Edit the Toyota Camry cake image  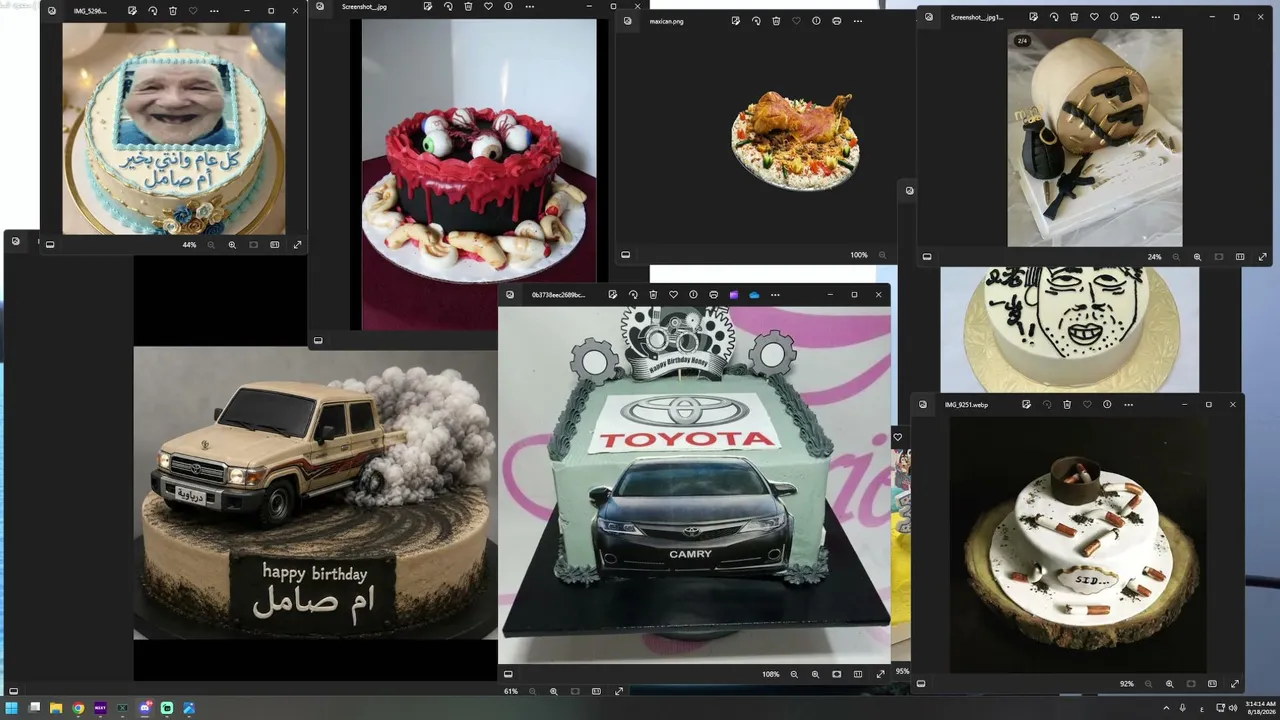[613, 295]
